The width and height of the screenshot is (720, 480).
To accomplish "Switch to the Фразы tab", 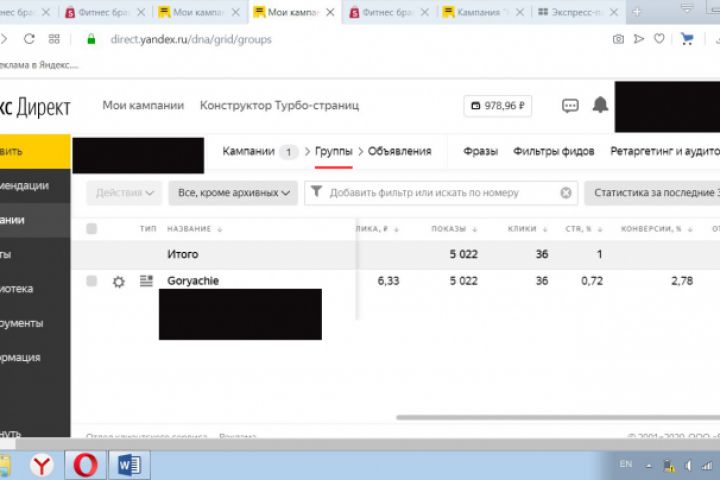I will click(x=480, y=151).
